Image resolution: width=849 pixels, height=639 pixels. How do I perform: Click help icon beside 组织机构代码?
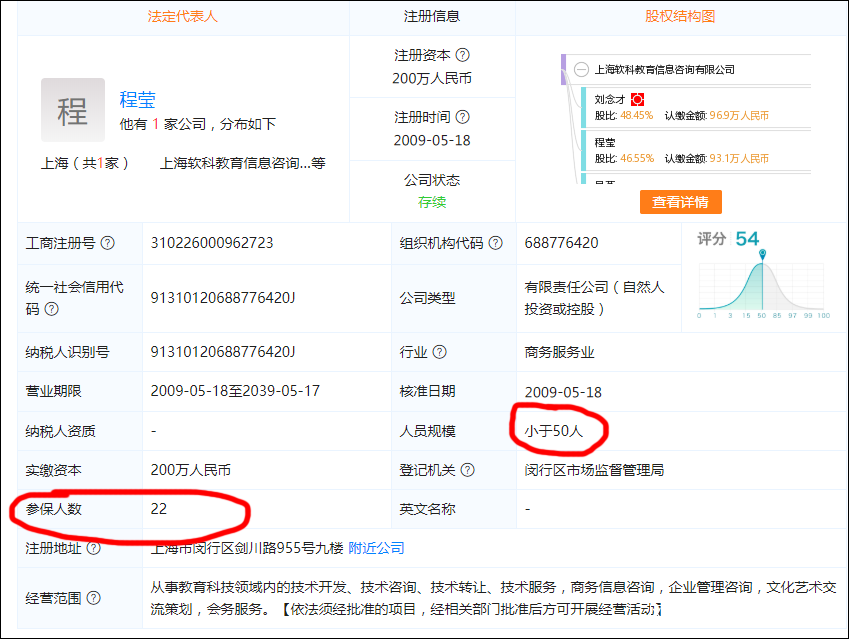pyautogui.click(x=495, y=243)
